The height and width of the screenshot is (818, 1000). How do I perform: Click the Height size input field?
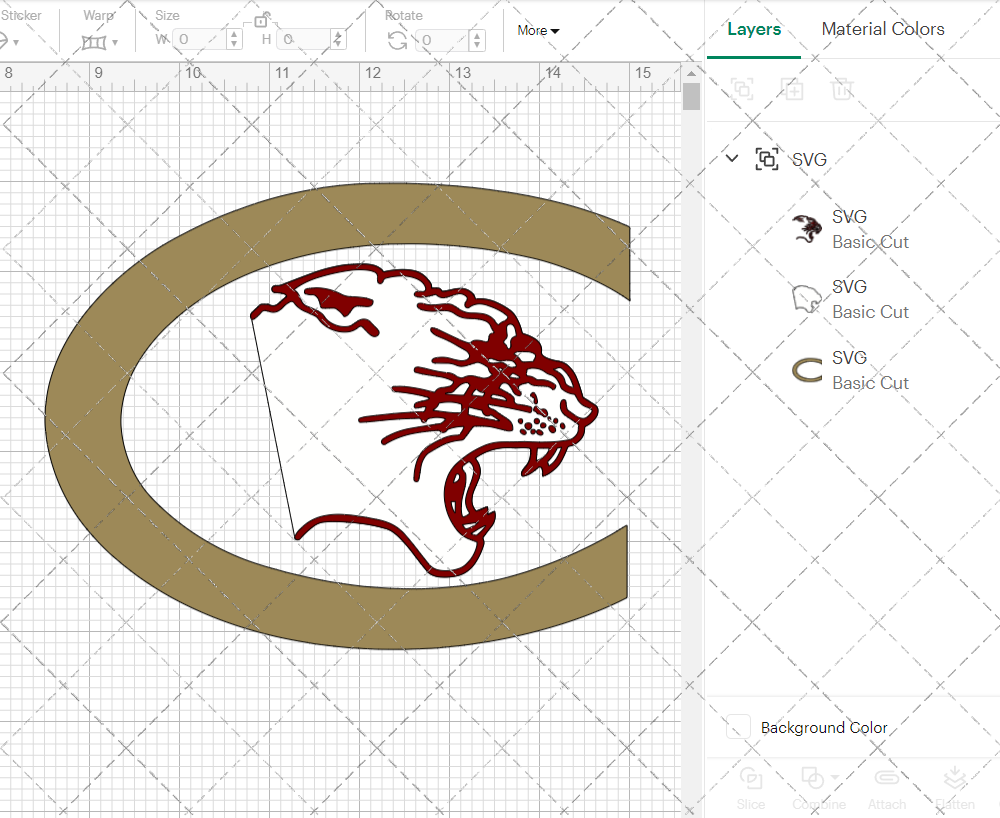tap(305, 40)
